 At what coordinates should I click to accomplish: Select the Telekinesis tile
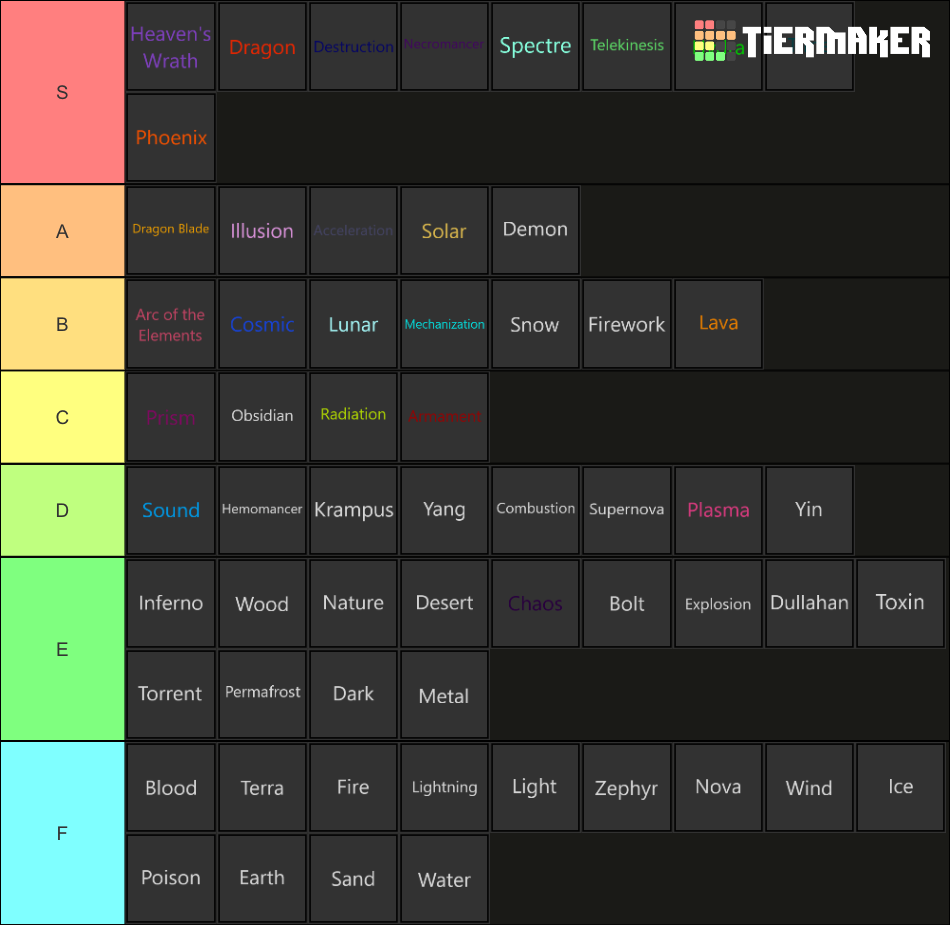pyautogui.click(x=626, y=46)
